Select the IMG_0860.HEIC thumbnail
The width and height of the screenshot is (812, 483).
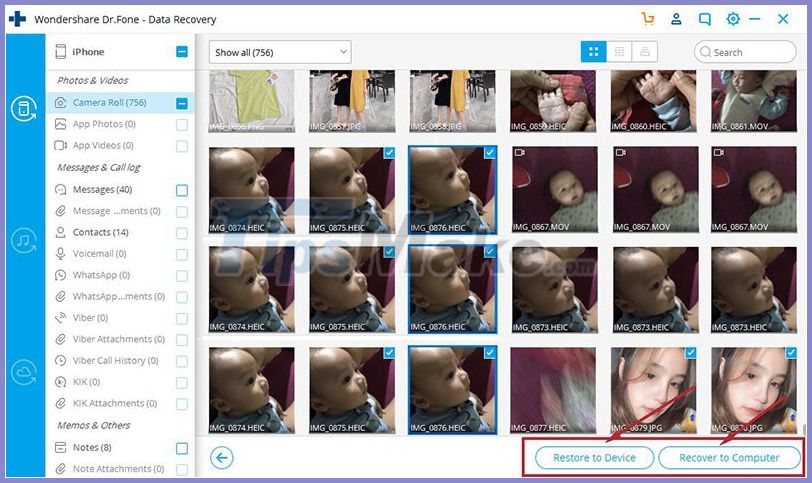[x=654, y=101]
